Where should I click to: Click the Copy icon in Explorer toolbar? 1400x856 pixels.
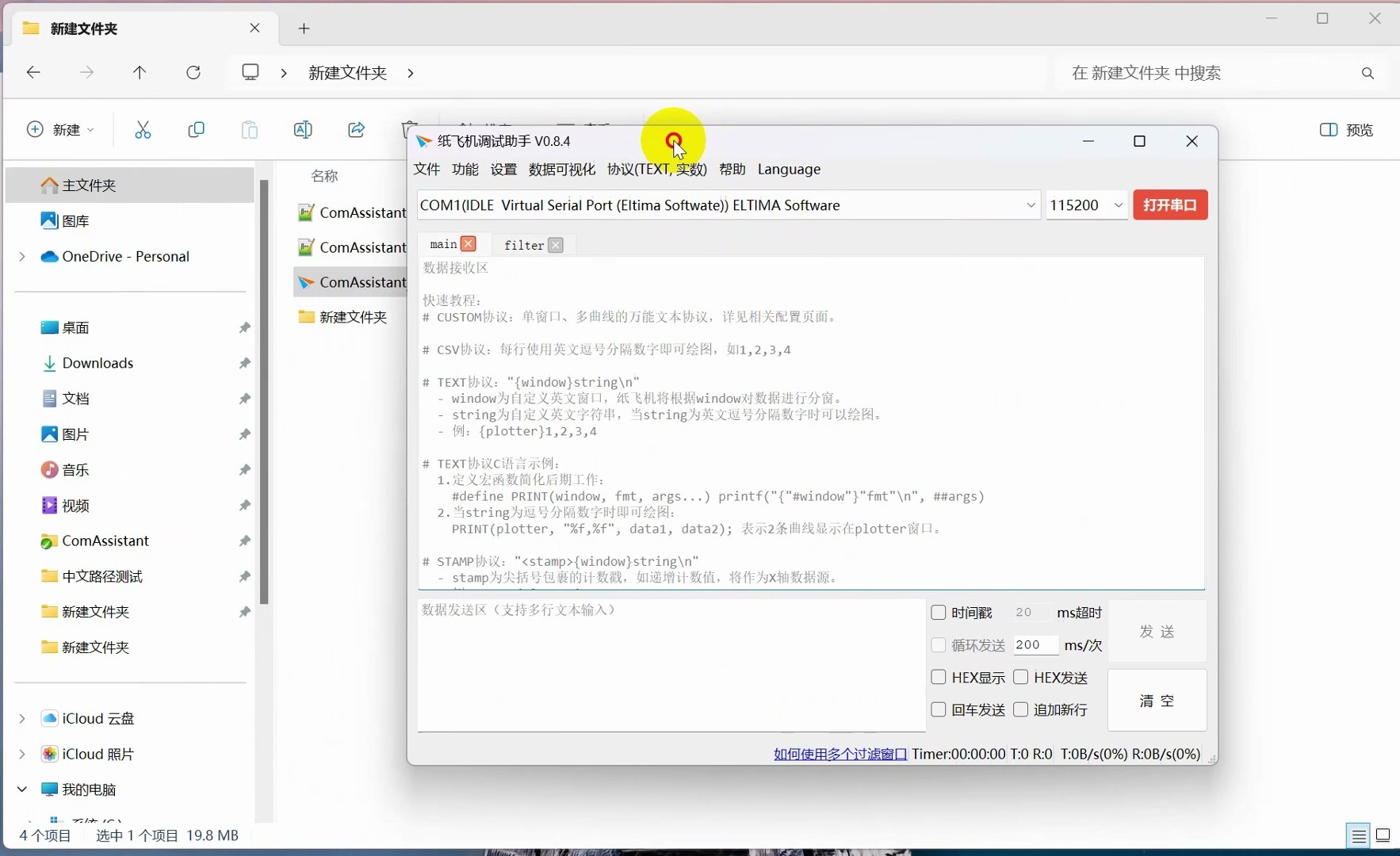[x=196, y=129]
